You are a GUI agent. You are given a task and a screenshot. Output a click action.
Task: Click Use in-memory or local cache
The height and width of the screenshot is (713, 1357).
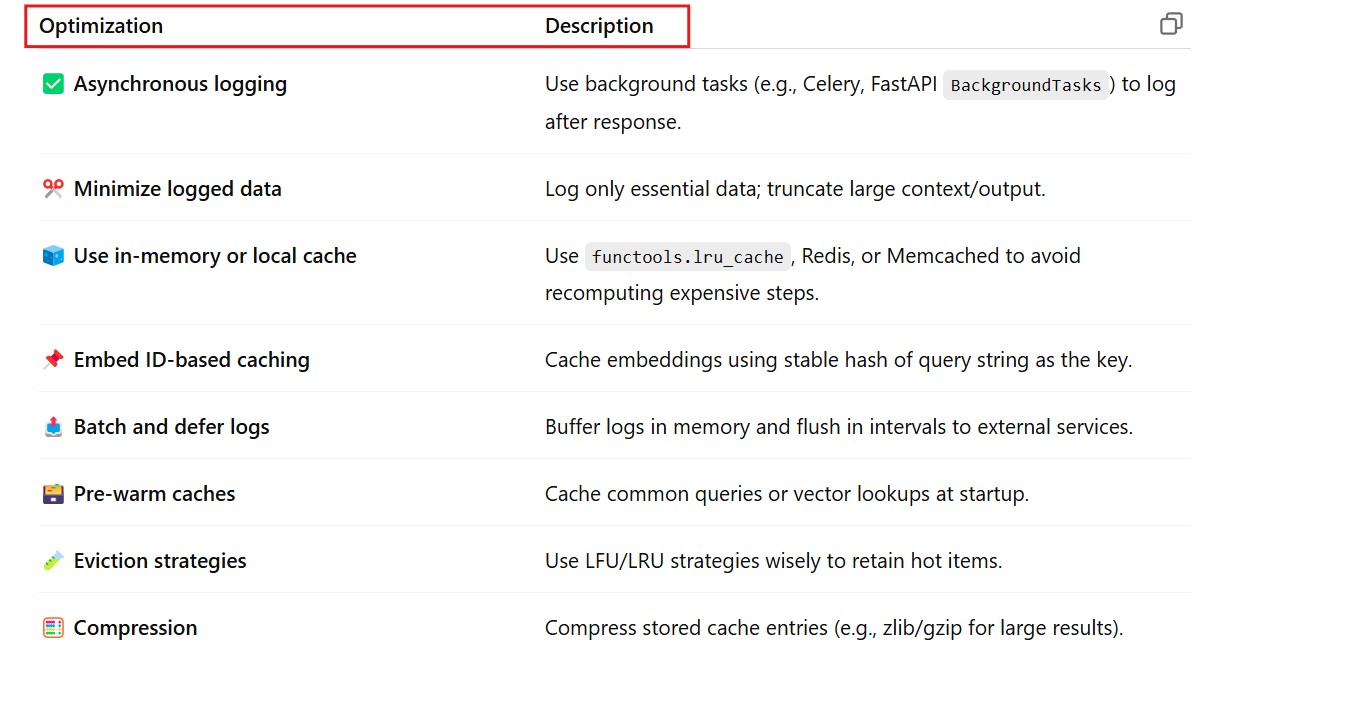(x=215, y=256)
